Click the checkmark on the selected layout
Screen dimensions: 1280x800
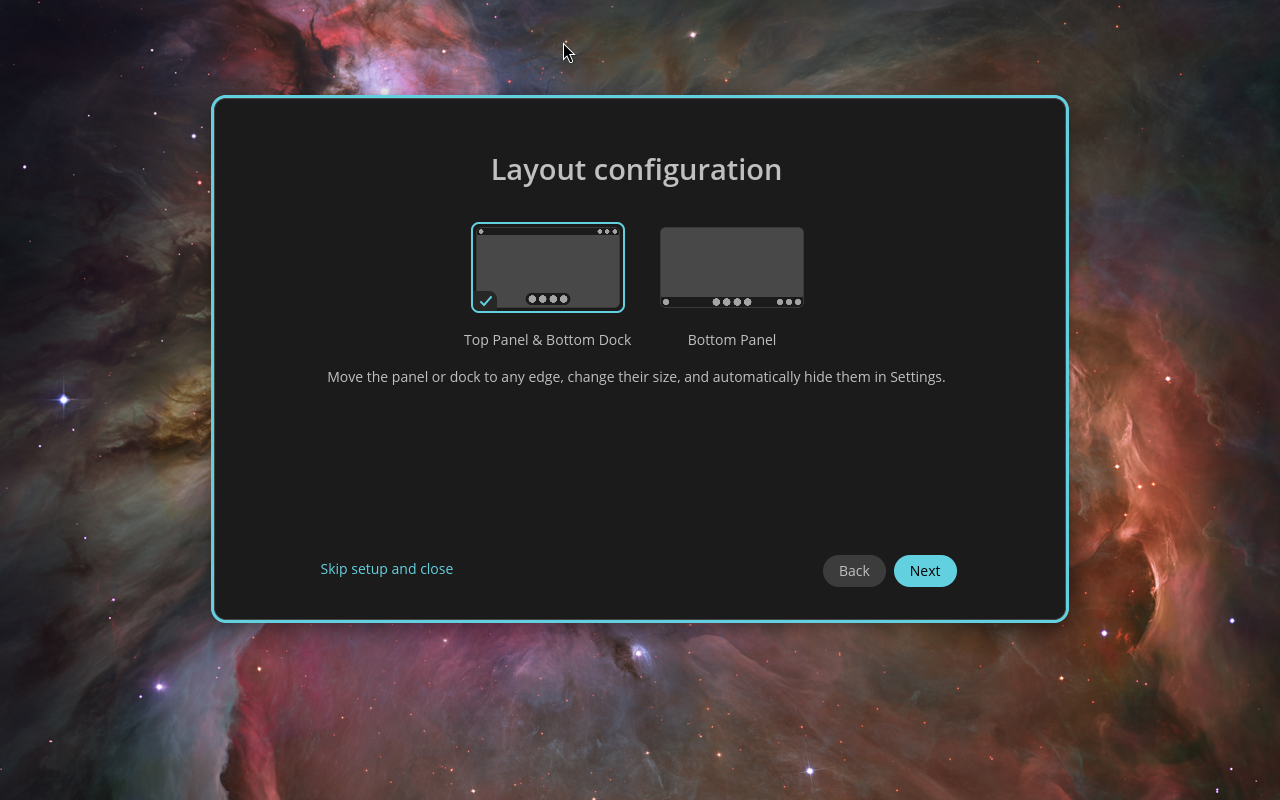coord(486,300)
